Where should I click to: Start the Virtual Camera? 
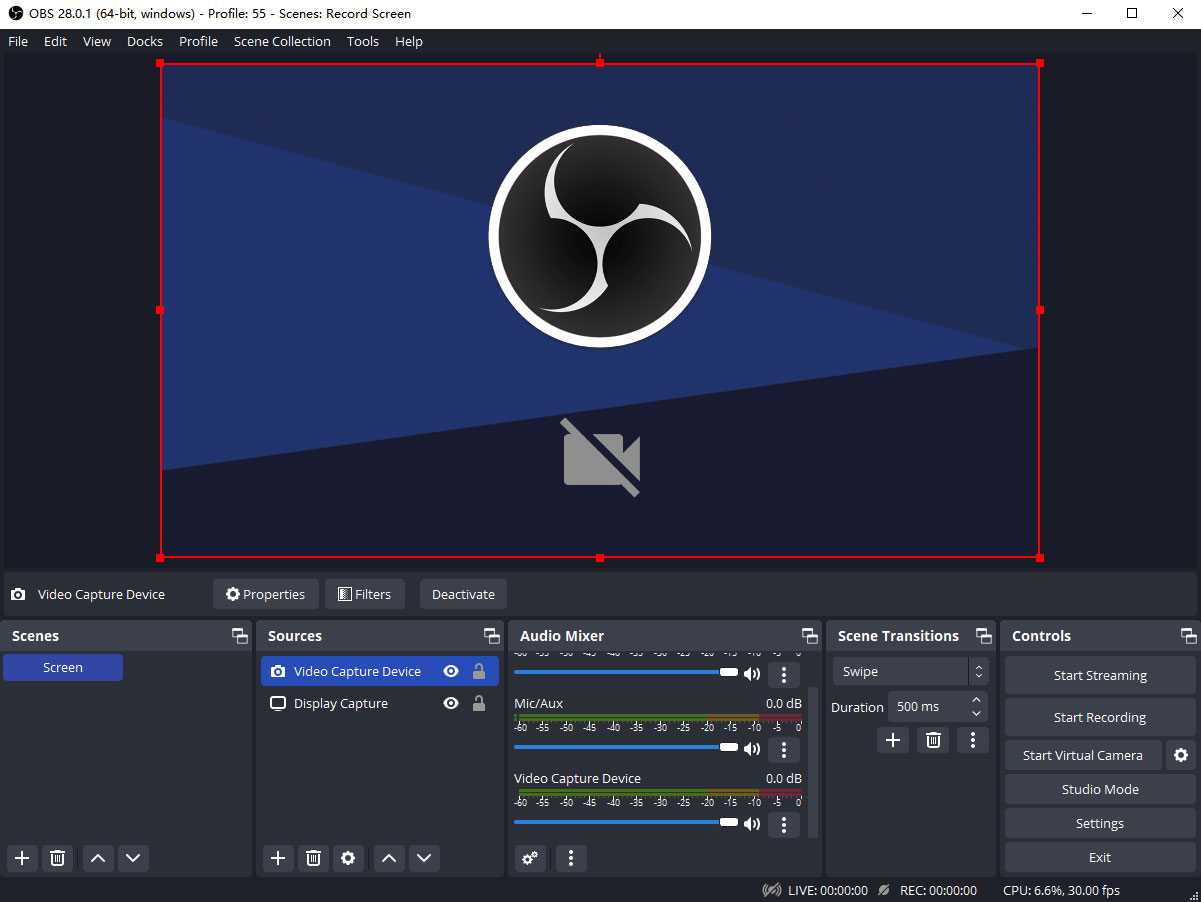[x=1083, y=755]
